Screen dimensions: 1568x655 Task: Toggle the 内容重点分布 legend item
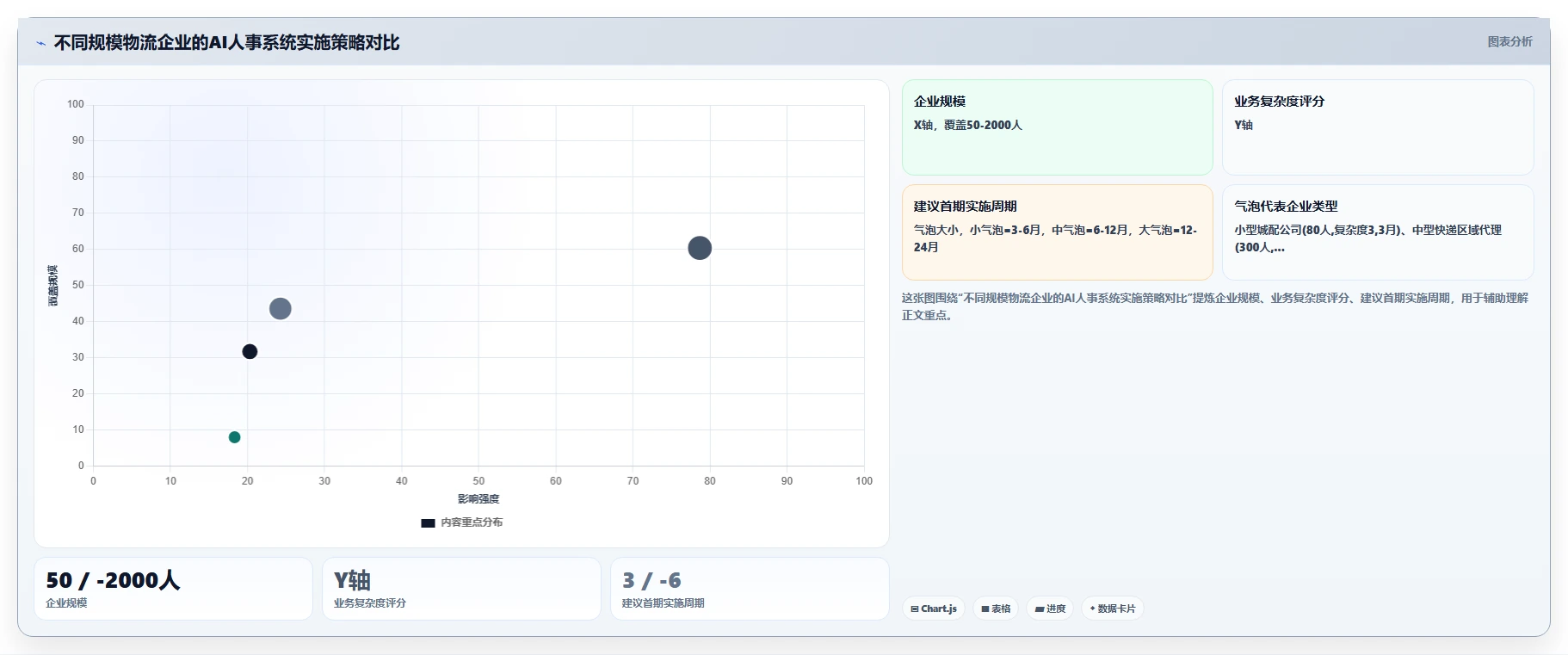pyautogui.click(x=462, y=522)
